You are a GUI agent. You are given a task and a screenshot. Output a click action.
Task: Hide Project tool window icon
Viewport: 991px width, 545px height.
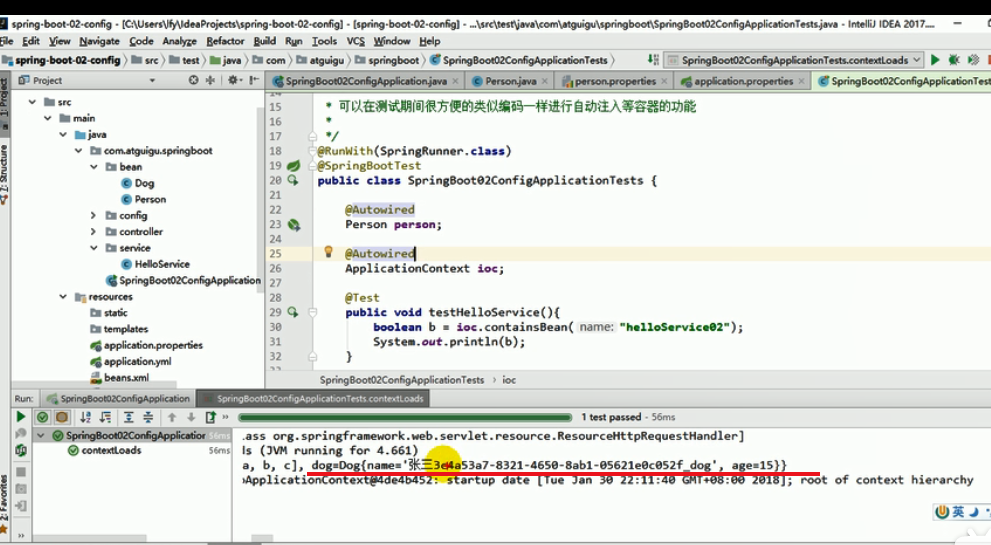point(253,80)
